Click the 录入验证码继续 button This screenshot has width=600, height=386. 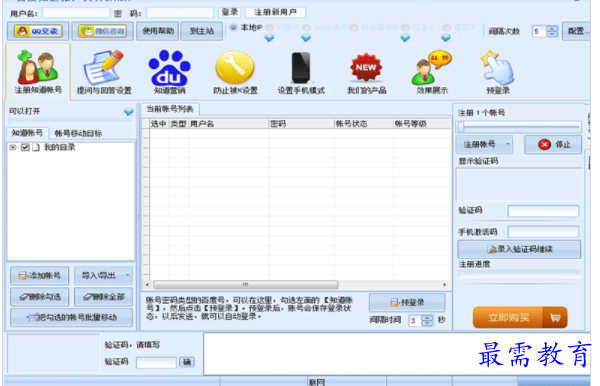coord(519,249)
